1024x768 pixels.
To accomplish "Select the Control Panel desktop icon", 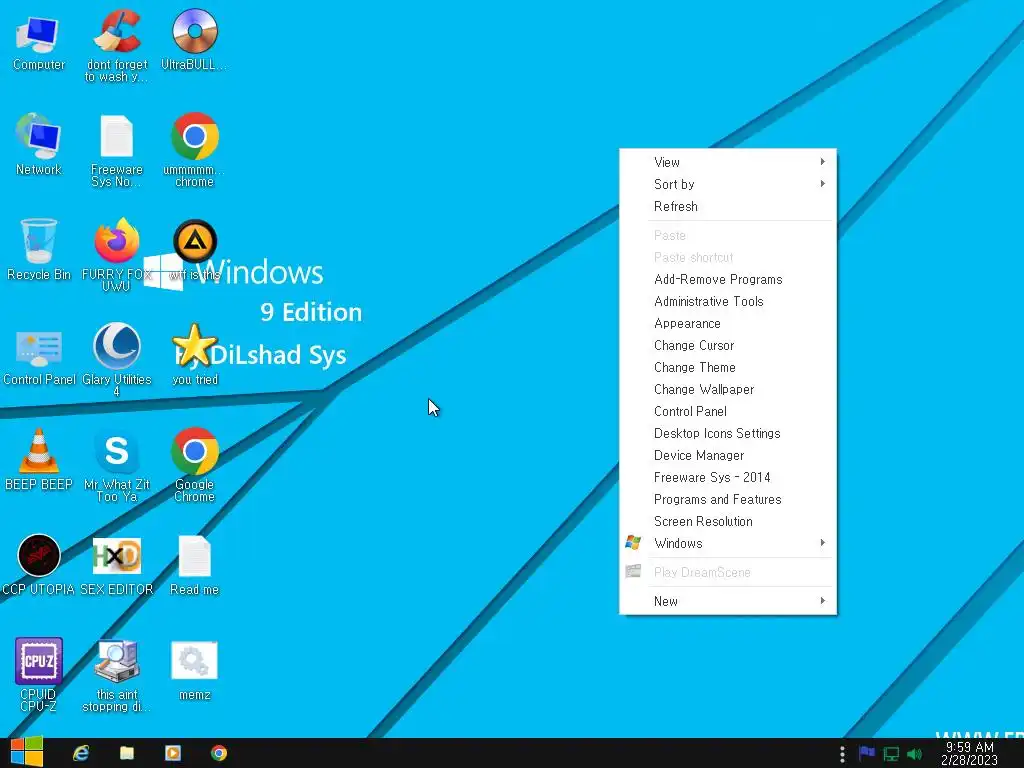I will click(39, 357).
